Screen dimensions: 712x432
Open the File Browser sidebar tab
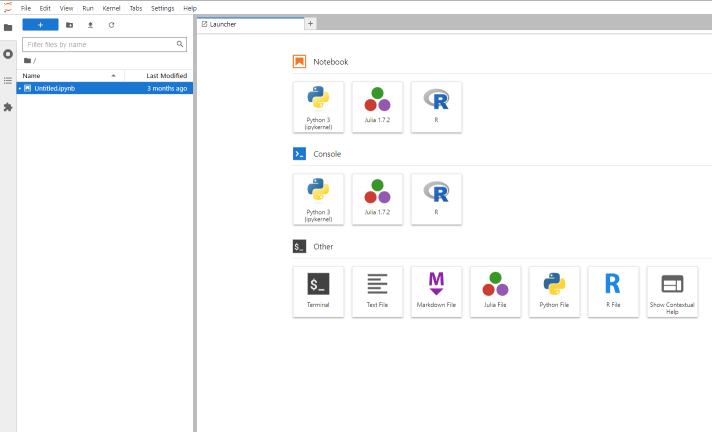click(8, 28)
